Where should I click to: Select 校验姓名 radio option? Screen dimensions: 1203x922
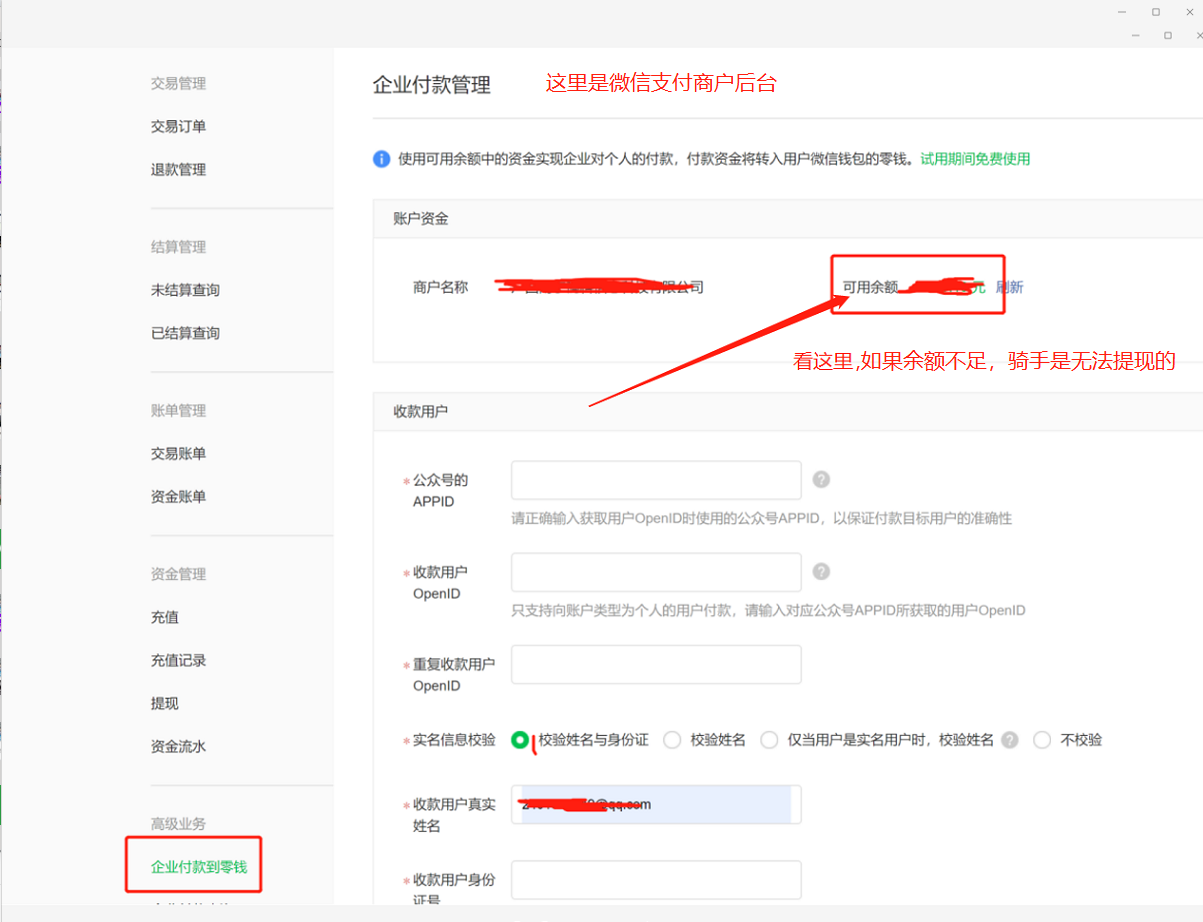click(x=672, y=740)
